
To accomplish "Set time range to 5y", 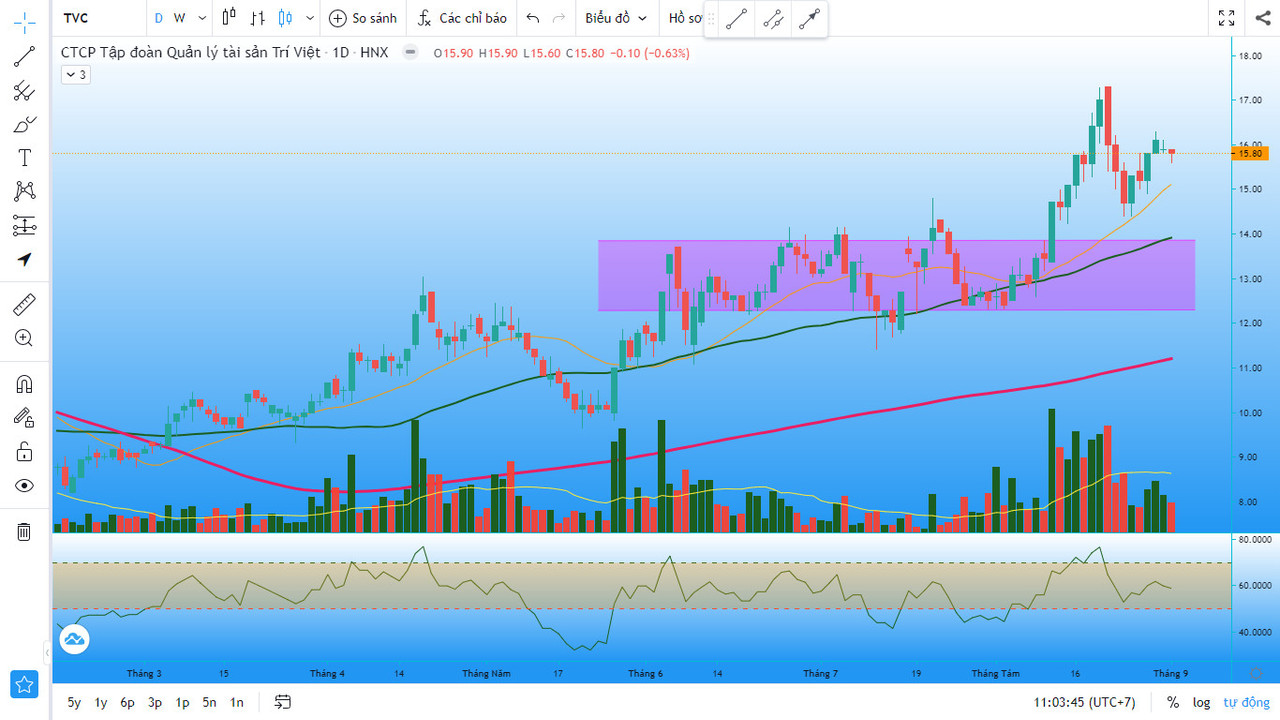I will (74, 702).
